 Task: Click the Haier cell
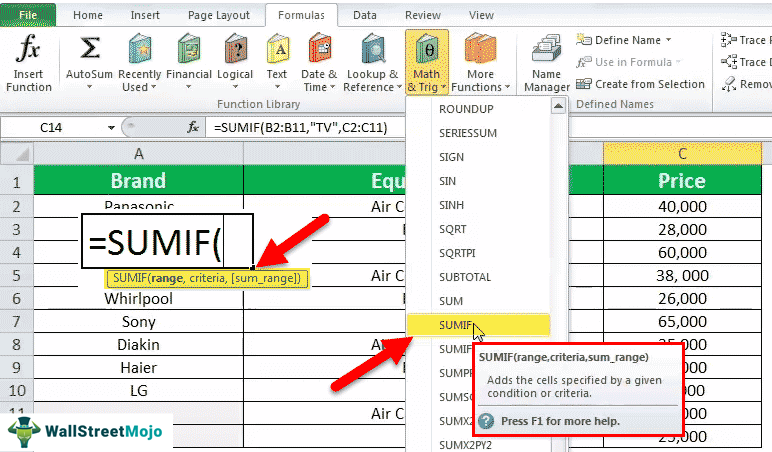tap(138, 367)
